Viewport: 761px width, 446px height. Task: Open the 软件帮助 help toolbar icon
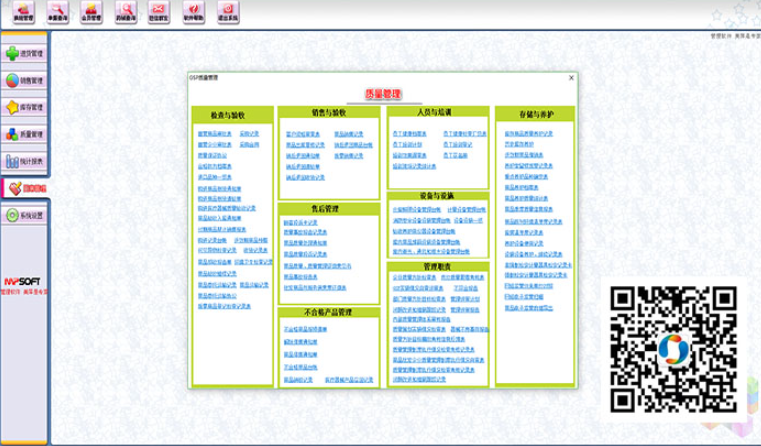coord(194,12)
